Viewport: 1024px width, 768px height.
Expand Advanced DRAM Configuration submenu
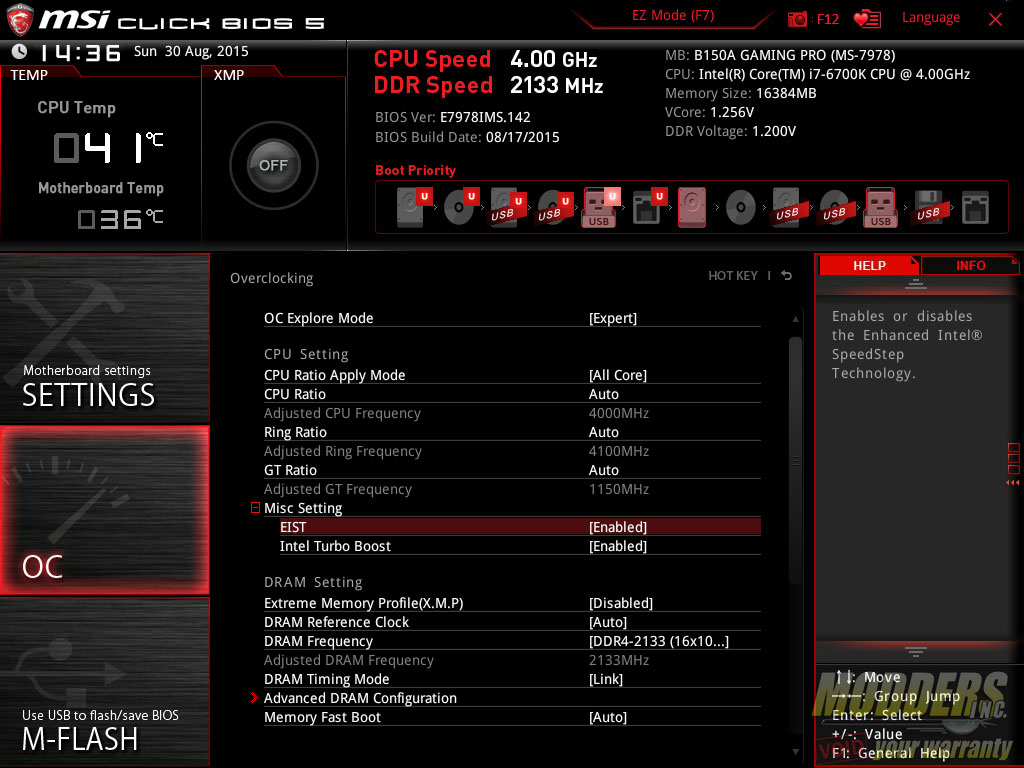click(x=360, y=698)
